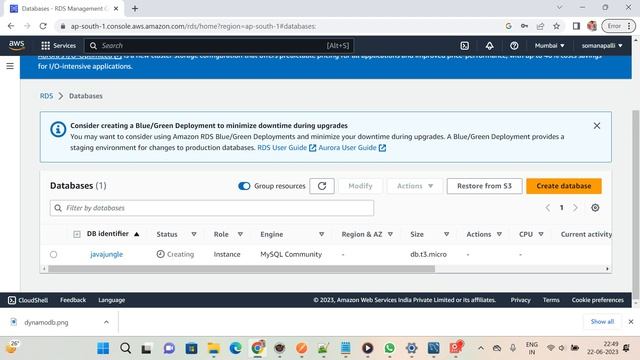Reload the browser page
The width and height of the screenshot is (640, 360).
[43, 26]
